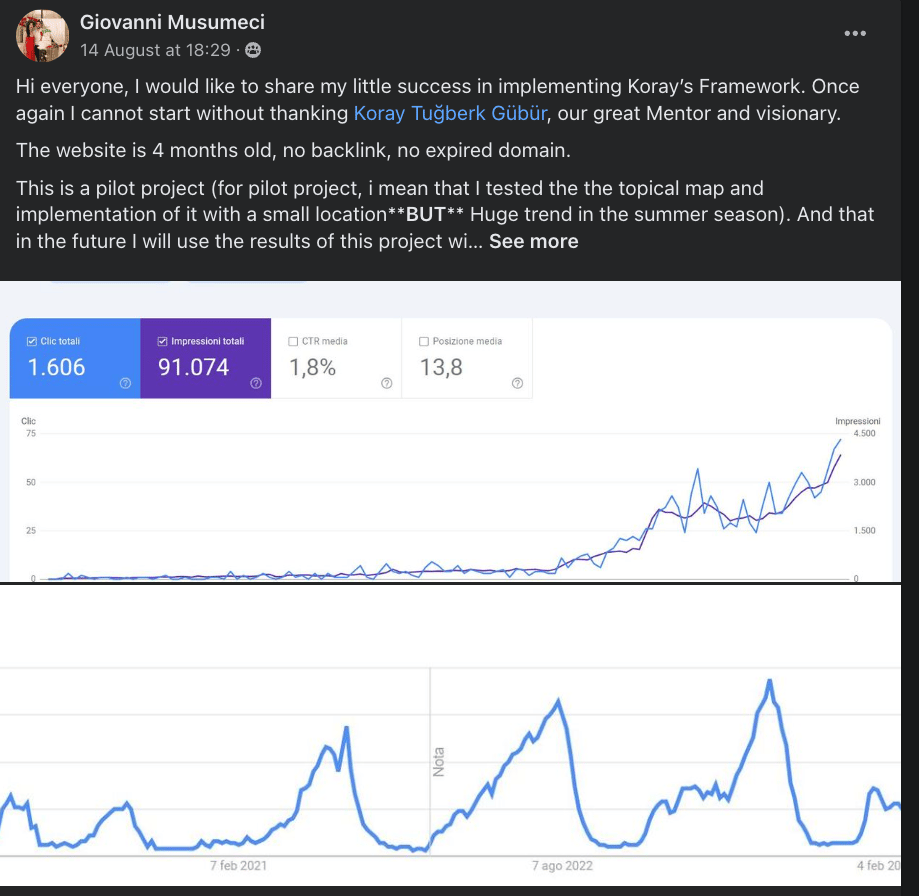Image resolution: width=919 pixels, height=896 pixels.
Task: Uncheck the Impressioni totali checkbox
Action: [164, 342]
